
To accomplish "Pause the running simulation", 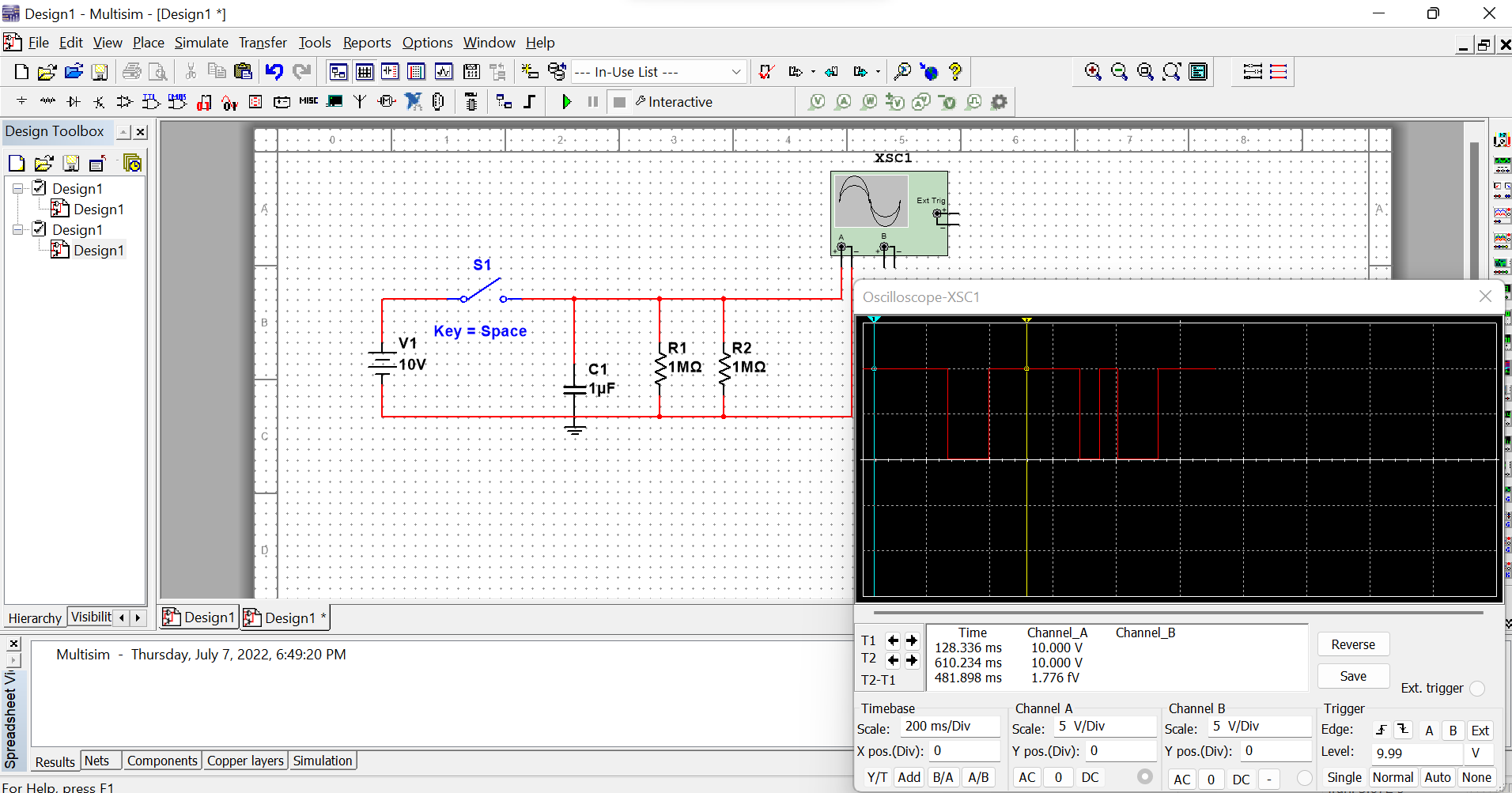I will (592, 101).
